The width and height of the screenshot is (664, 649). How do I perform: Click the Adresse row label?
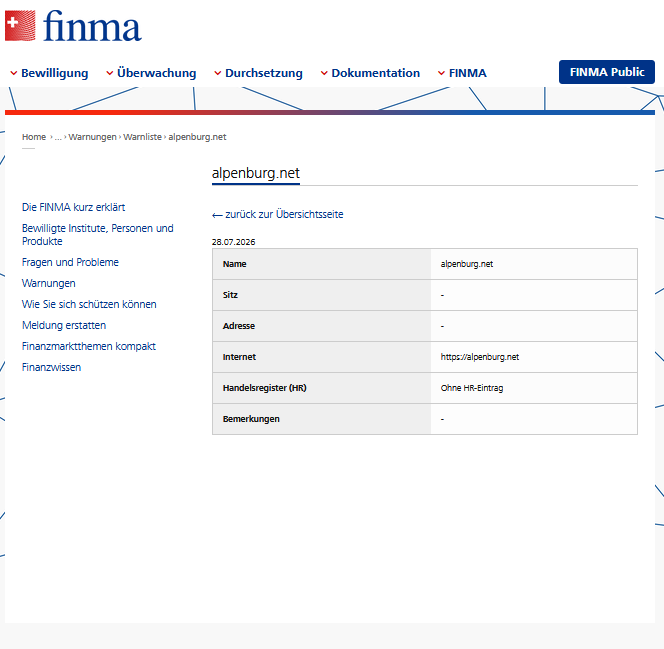point(239,326)
